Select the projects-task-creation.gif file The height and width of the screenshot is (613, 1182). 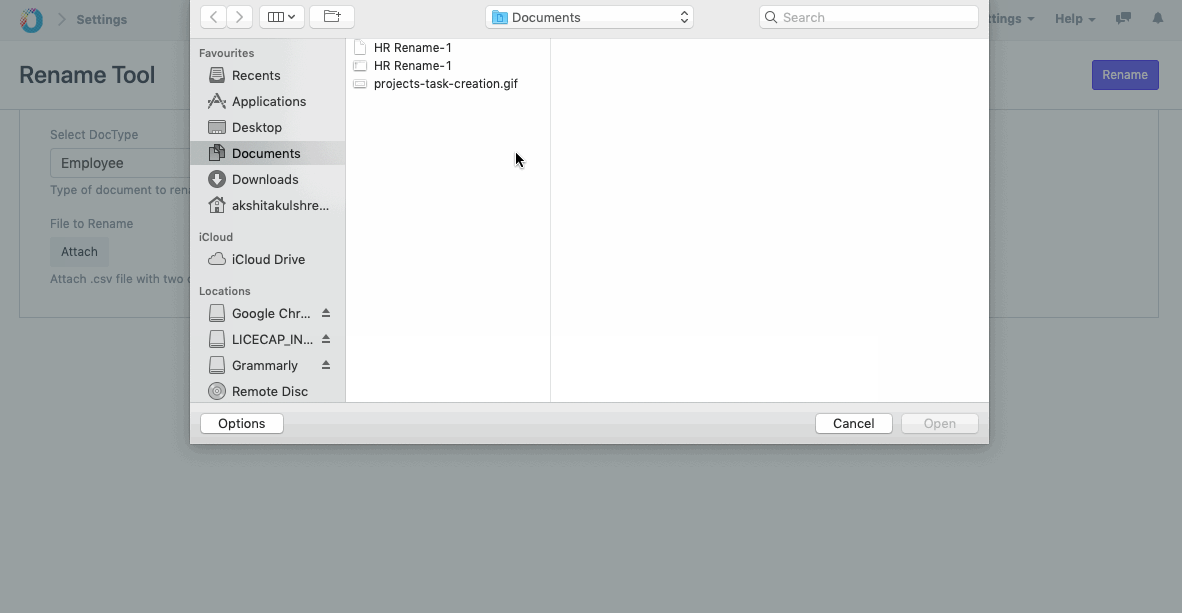tap(445, 84)
